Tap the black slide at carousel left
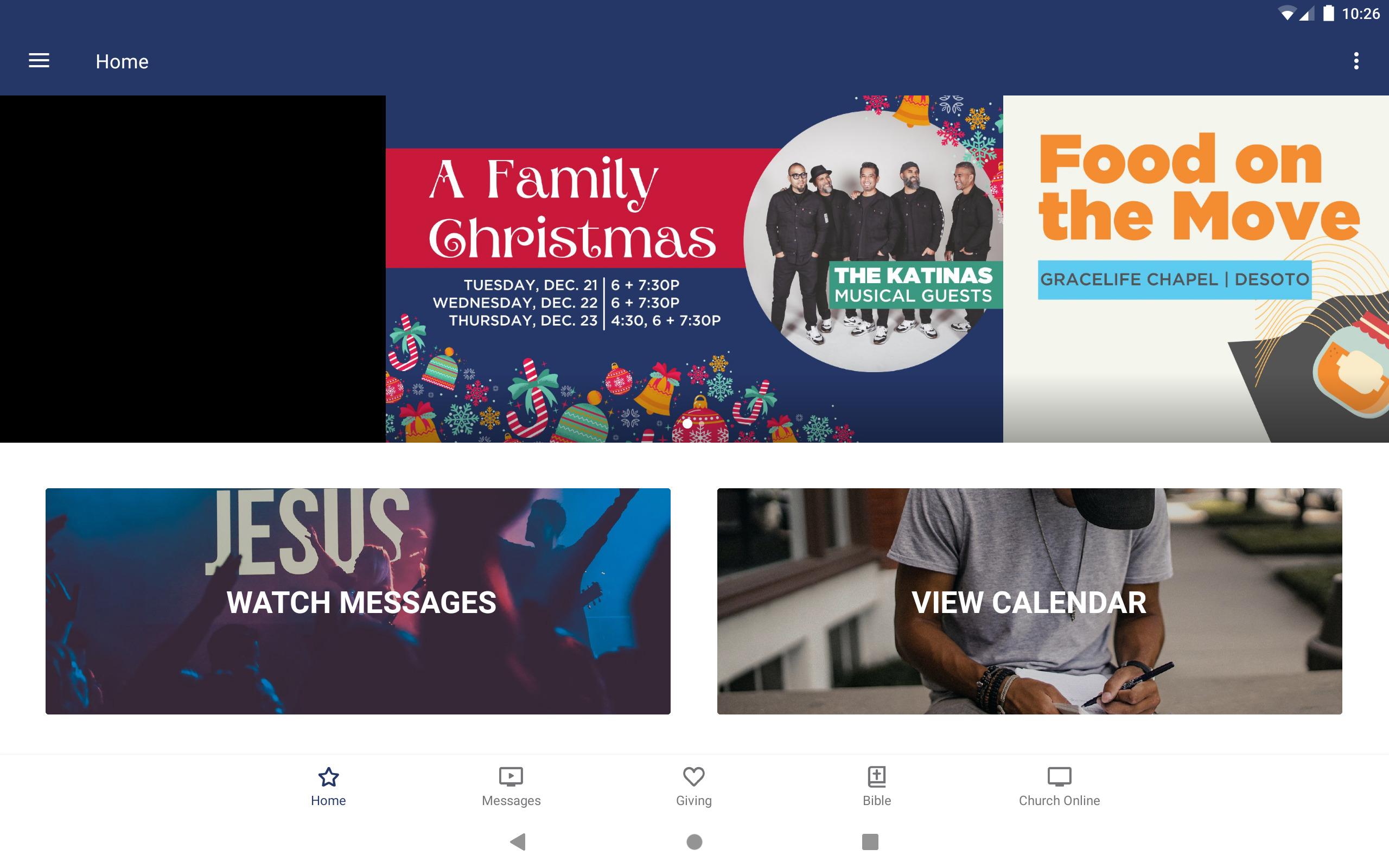This screenshot has height=868, width=1389. 193,269
